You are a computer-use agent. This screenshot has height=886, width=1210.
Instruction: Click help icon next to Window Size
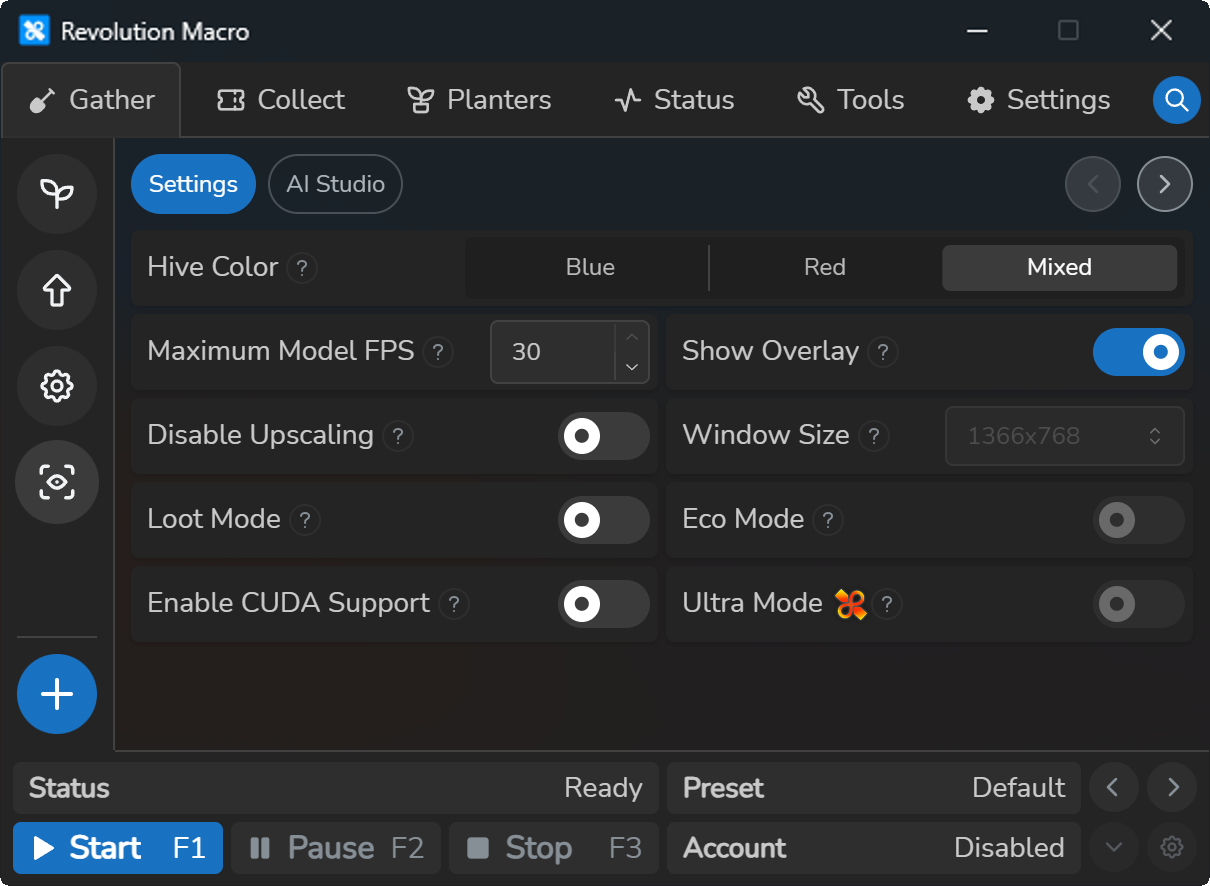874,436
